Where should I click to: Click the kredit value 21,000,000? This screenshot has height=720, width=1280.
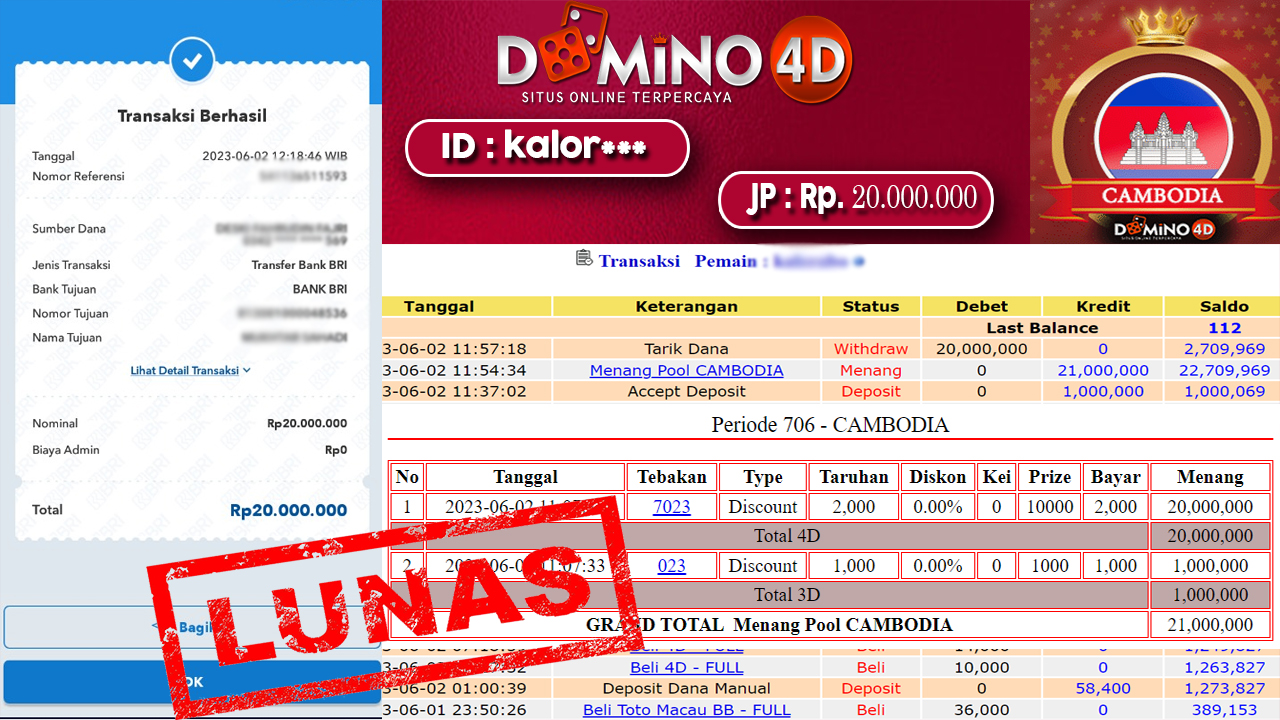(1103, 370)
